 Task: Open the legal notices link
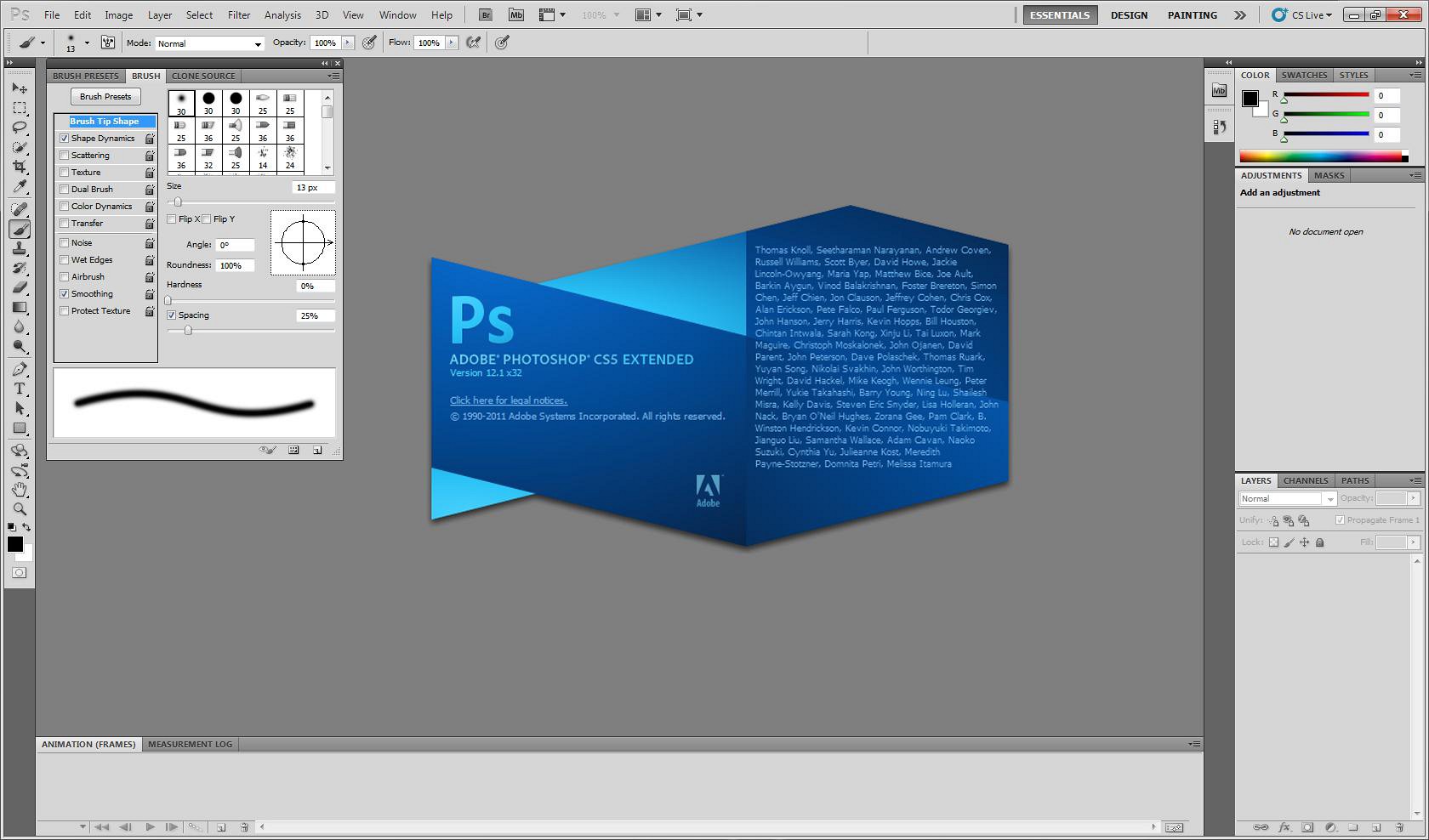pyautogui.click(x=508, y=400)
